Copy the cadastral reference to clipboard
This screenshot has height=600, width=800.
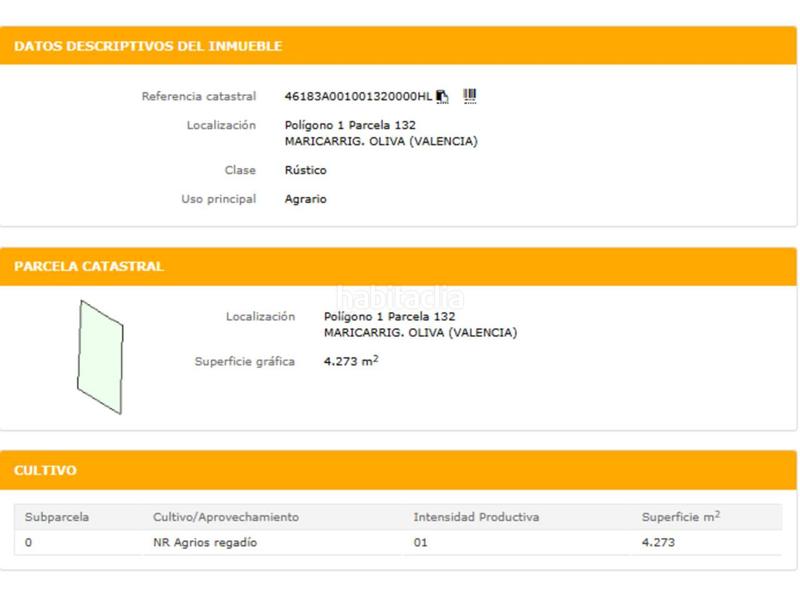[x=443, y=97]
